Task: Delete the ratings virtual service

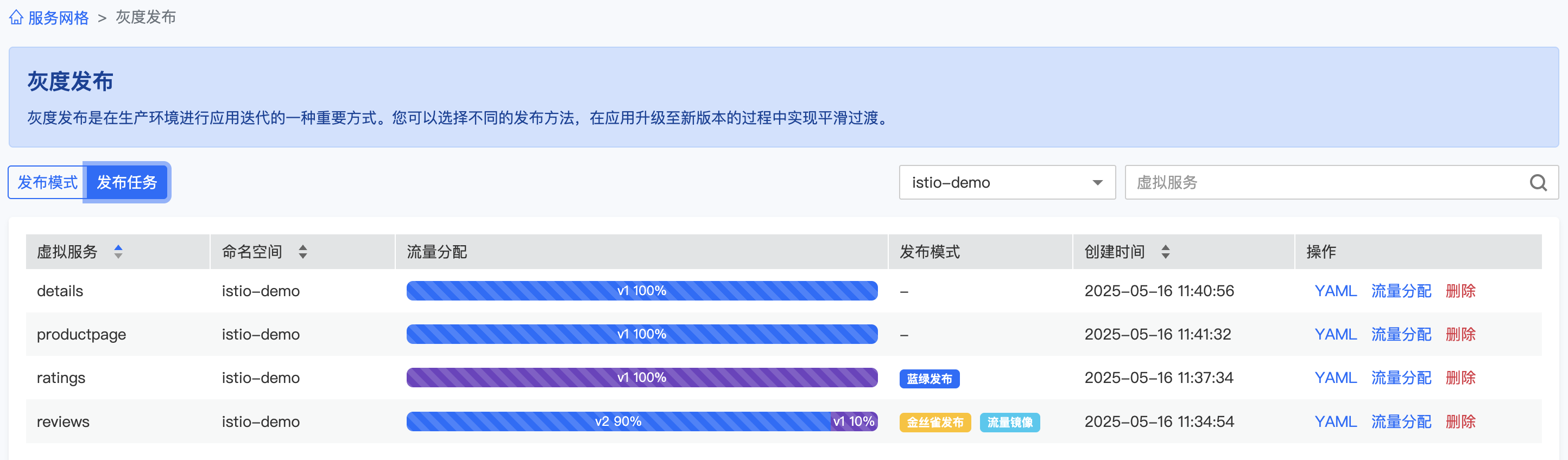Action: coord(1460,377)
